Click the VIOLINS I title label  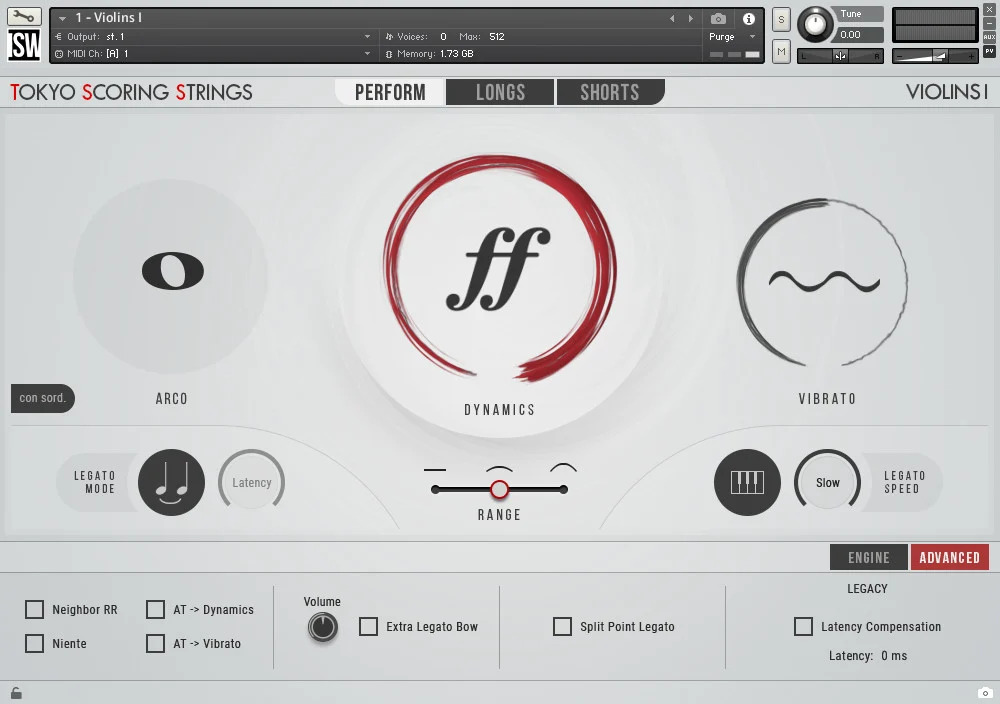946,92
